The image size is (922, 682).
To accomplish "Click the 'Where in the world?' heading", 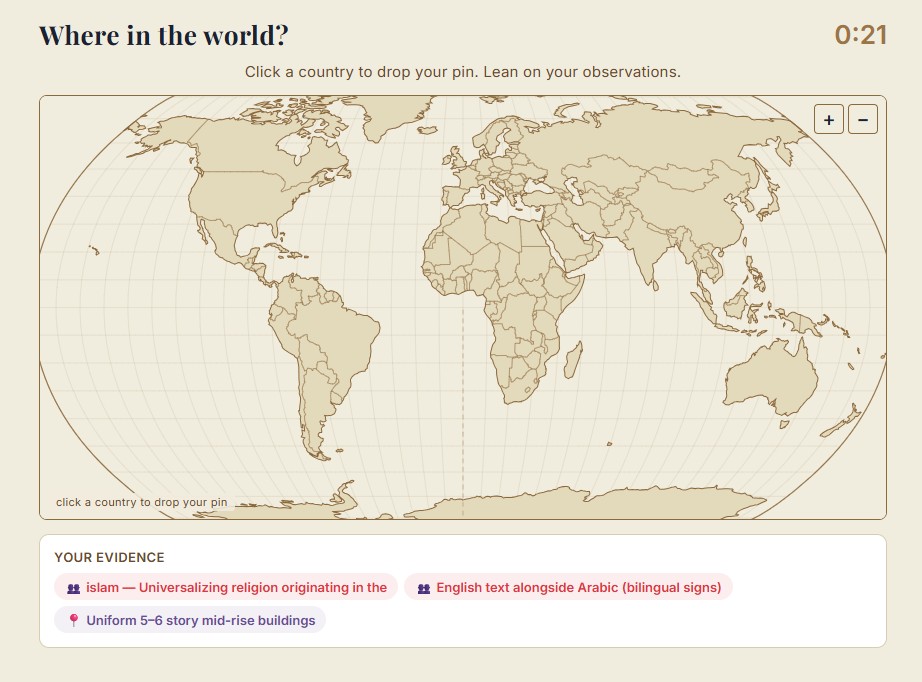I will tap(163, 35).
